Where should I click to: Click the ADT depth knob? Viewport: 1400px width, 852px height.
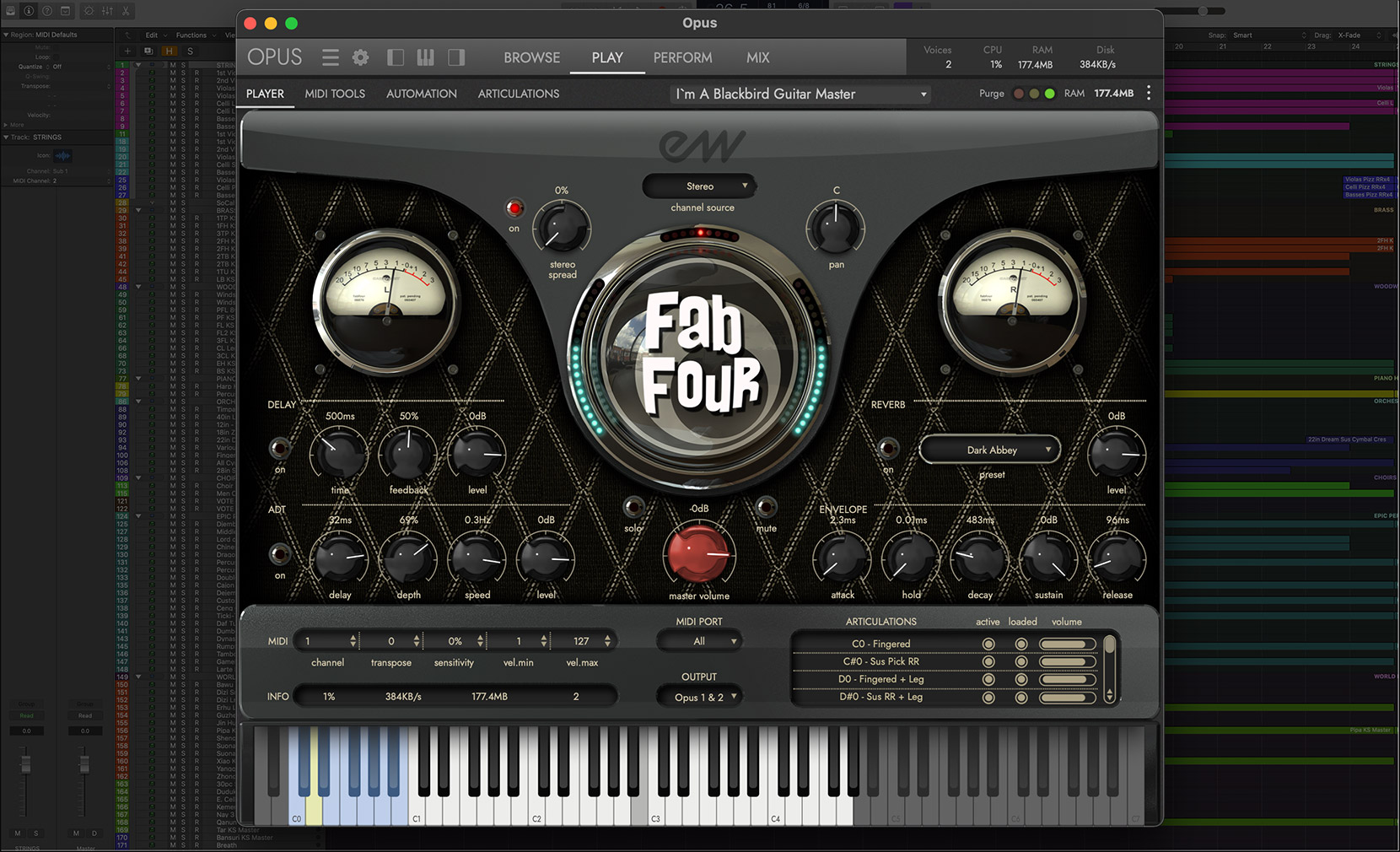[x=408, y=558]
